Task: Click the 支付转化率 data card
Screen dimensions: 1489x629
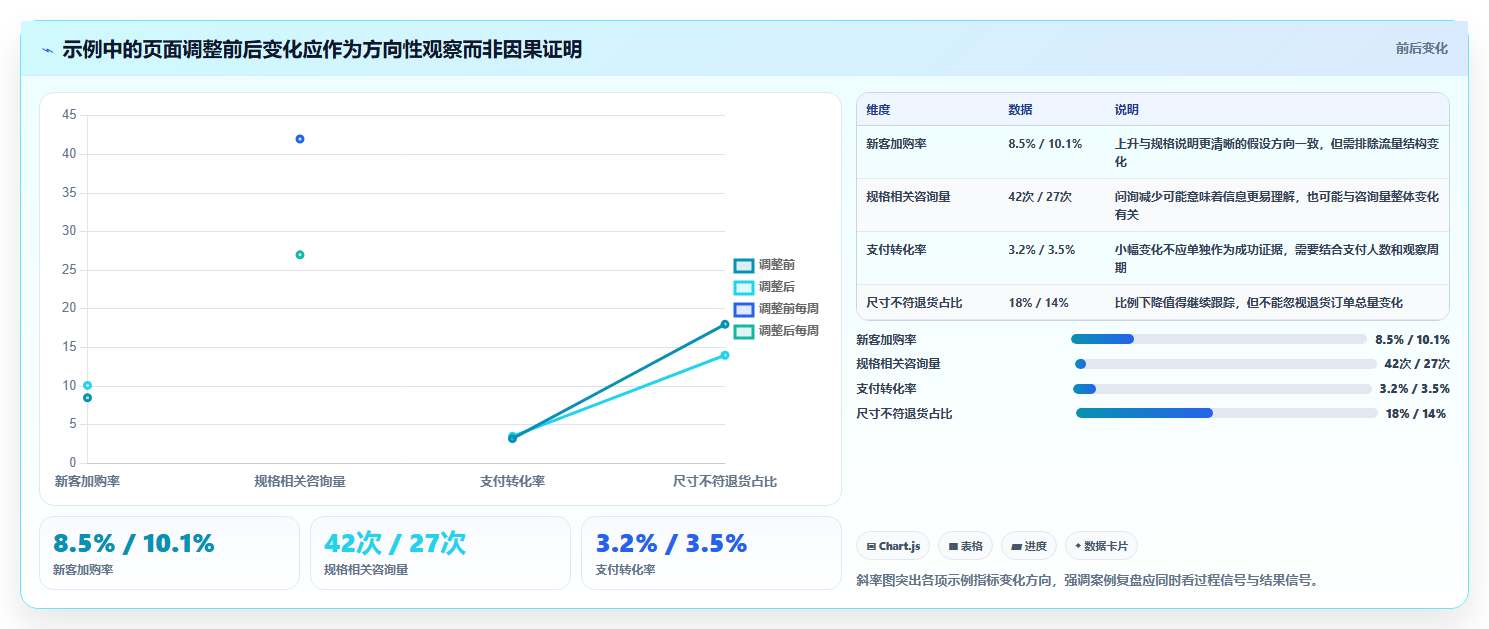Action: [711, 553]
